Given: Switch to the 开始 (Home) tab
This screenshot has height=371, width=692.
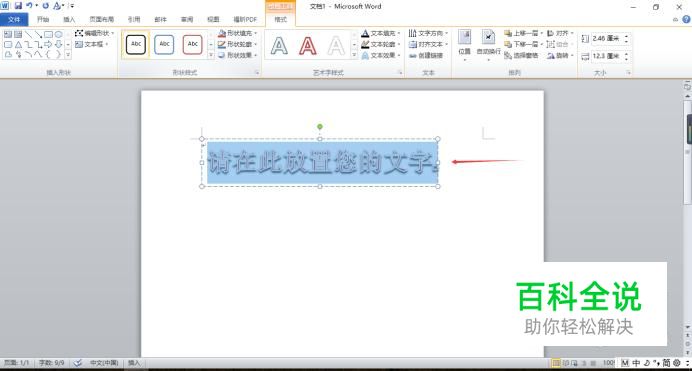Looking at the screenshot, I should [43, 19].
